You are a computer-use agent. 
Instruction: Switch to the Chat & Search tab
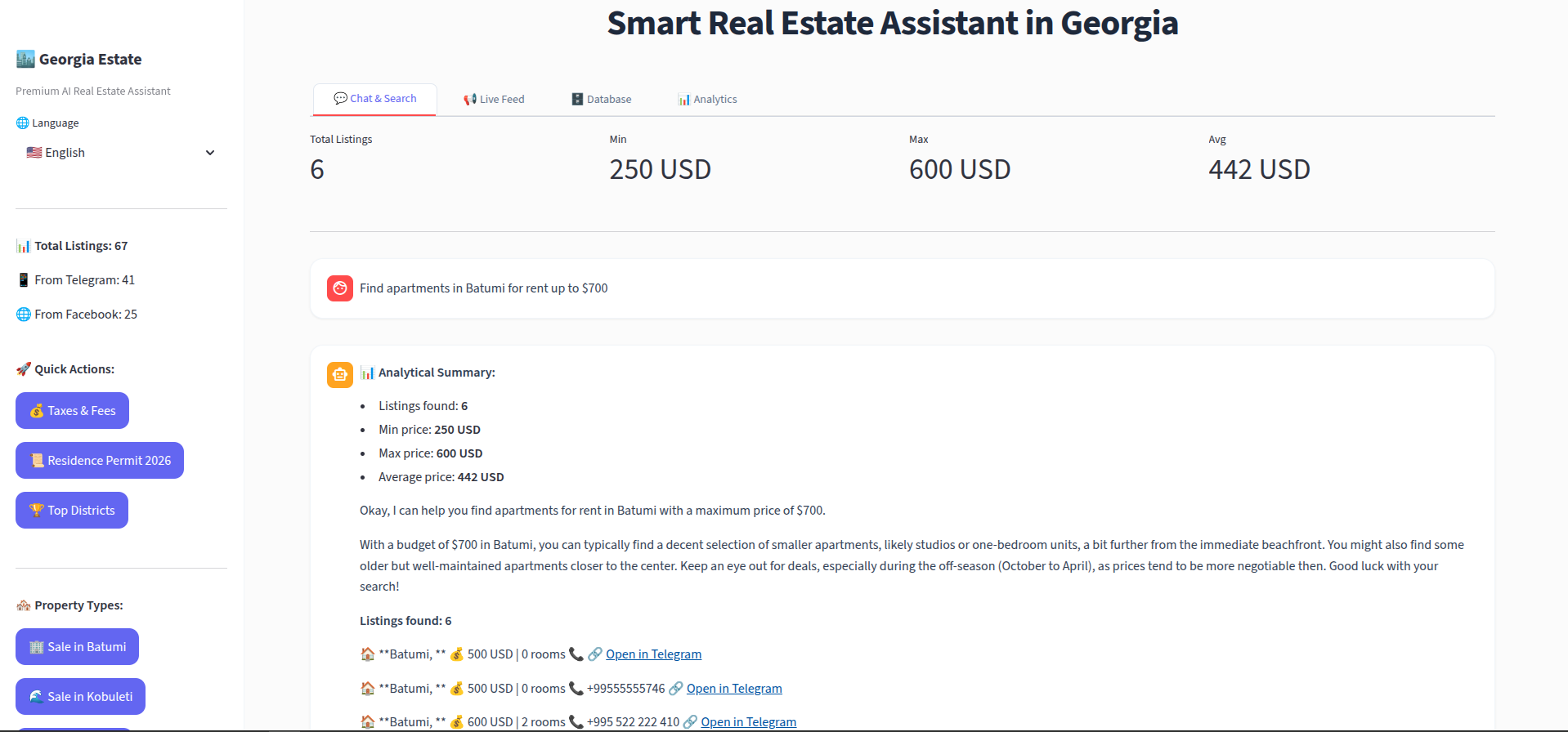pos(375,99)
